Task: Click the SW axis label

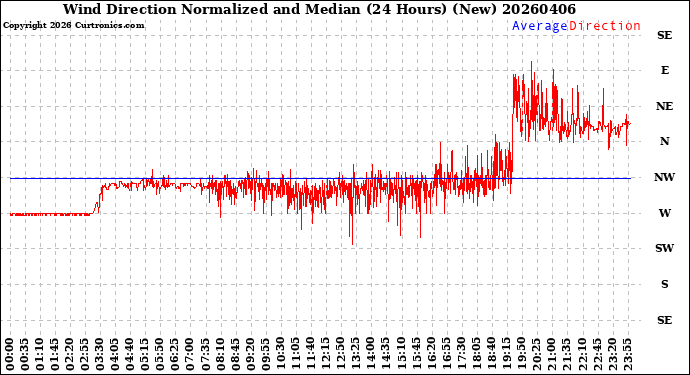Action: (664, 248)
